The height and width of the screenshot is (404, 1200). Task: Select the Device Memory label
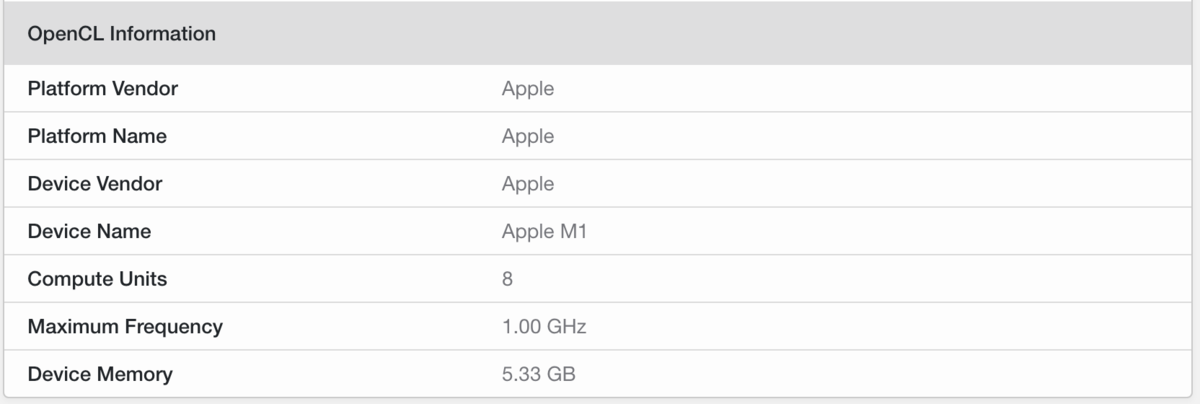coord(100,374)
